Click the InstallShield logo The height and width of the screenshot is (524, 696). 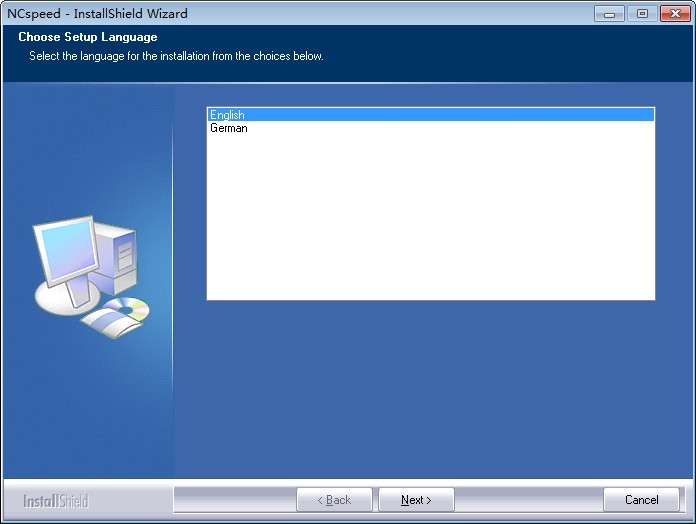click(56, 501)
